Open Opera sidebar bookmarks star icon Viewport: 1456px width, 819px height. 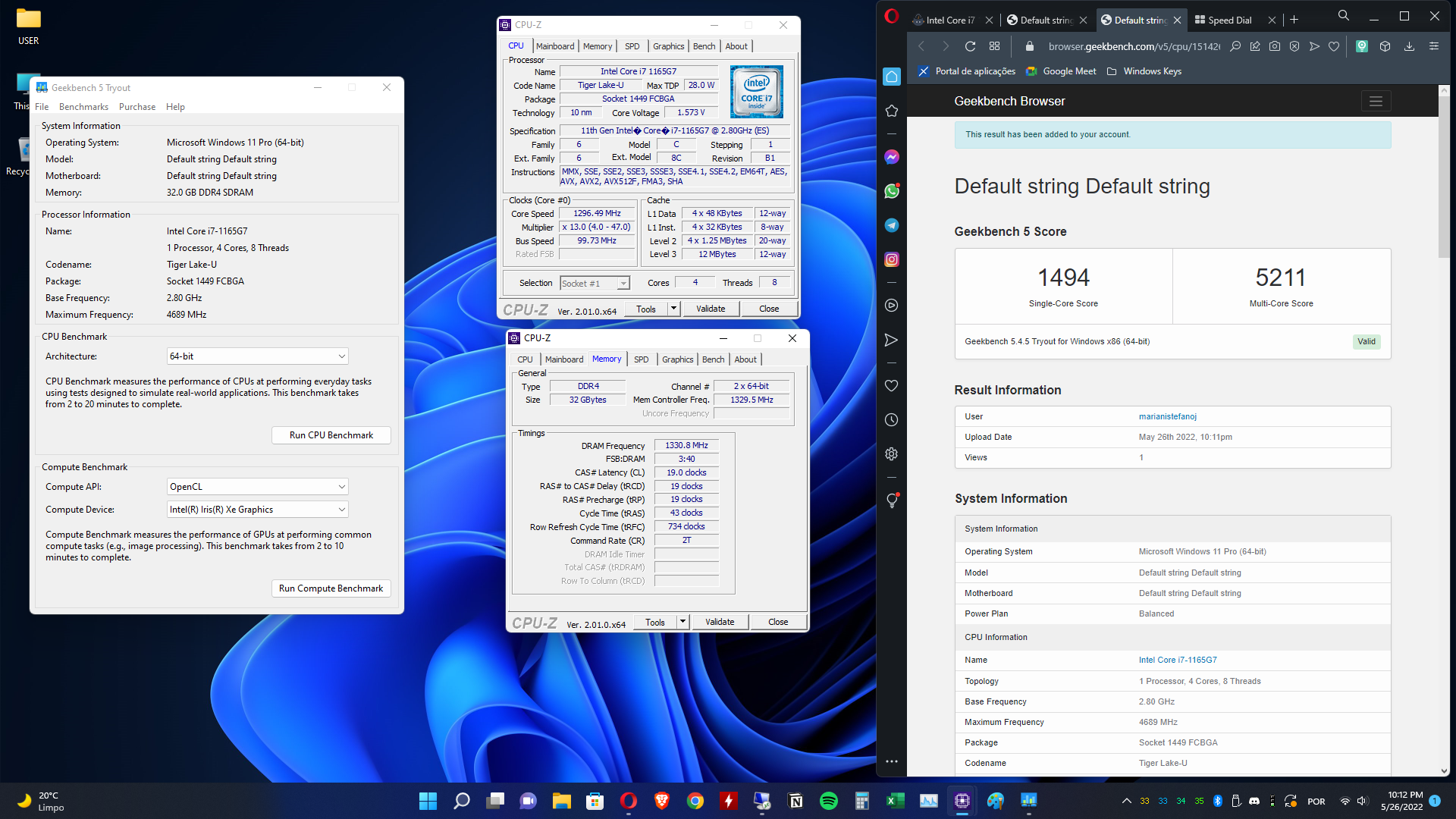[x=892, y=111]
